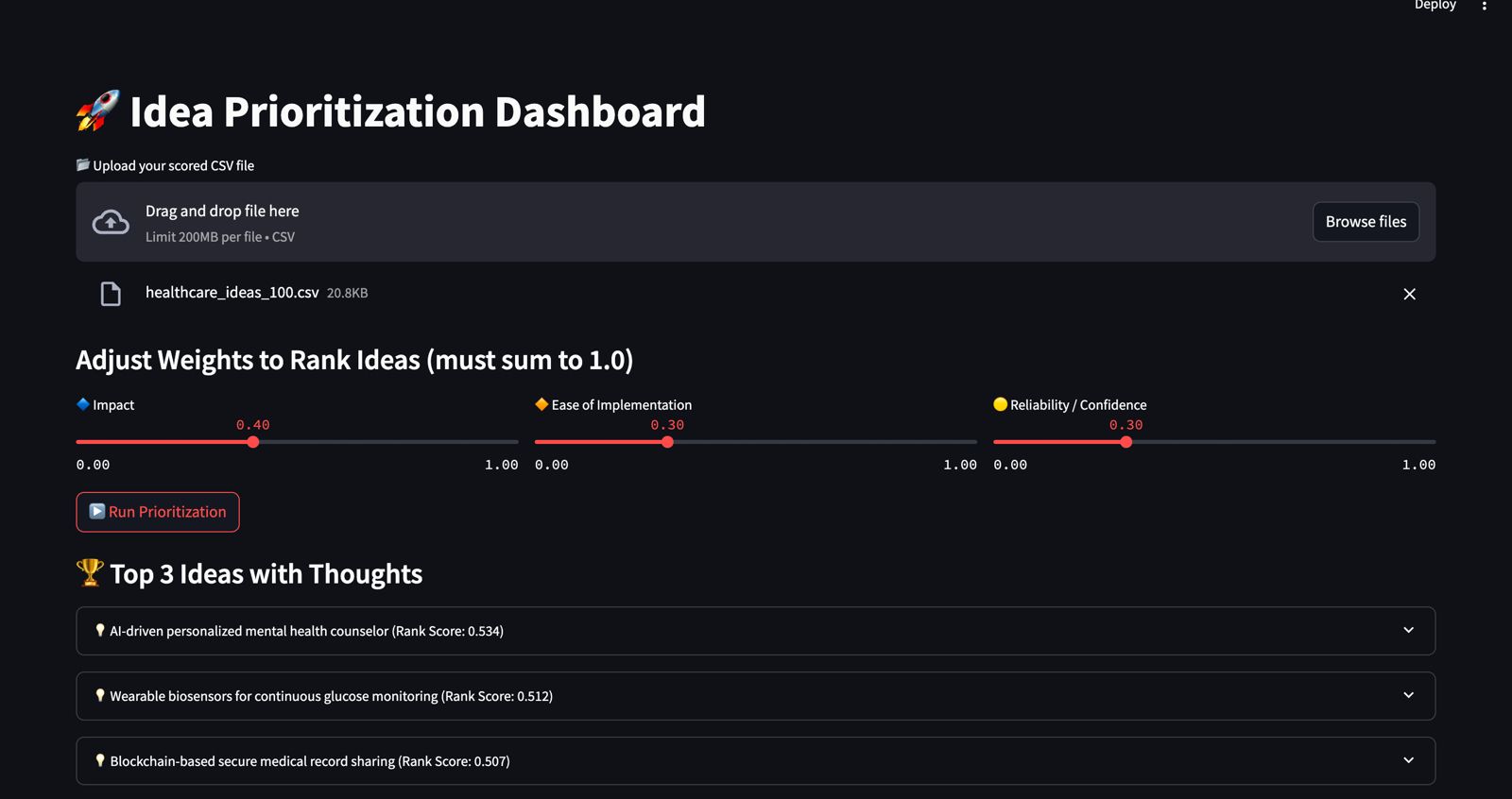The height and width of the screenshot is (799, 1512).
Task: Expand Blockchain-based medical record sharing idea
Action: 755,760
